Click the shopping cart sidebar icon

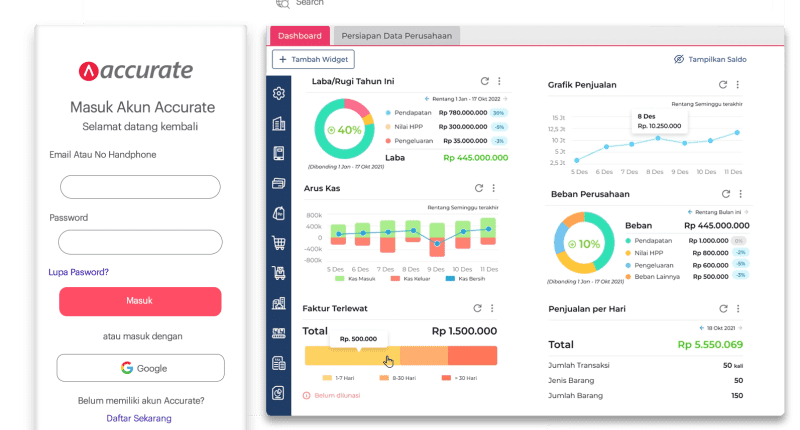click(279, 243)
